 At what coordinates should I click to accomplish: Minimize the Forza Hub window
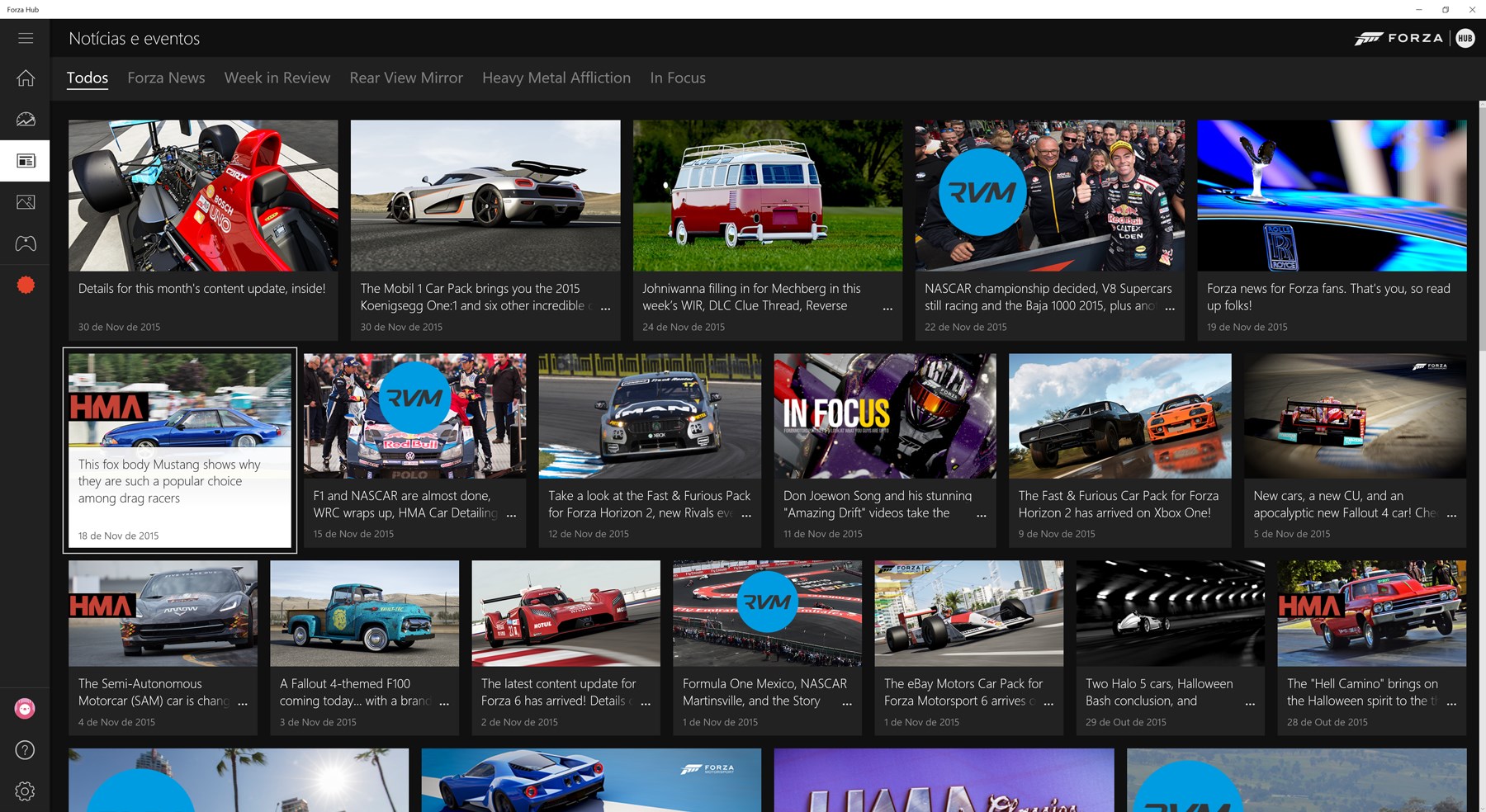1419,9
